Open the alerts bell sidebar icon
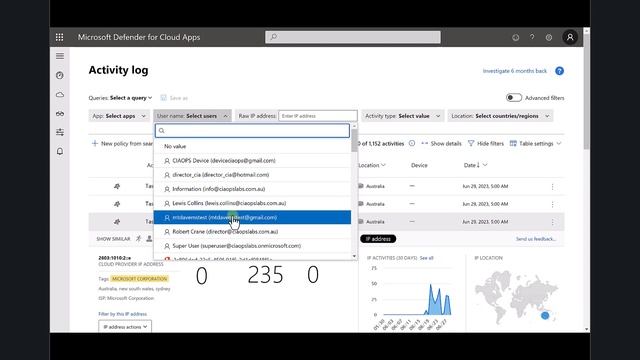640x360 pixels. (x=60, y=151)
